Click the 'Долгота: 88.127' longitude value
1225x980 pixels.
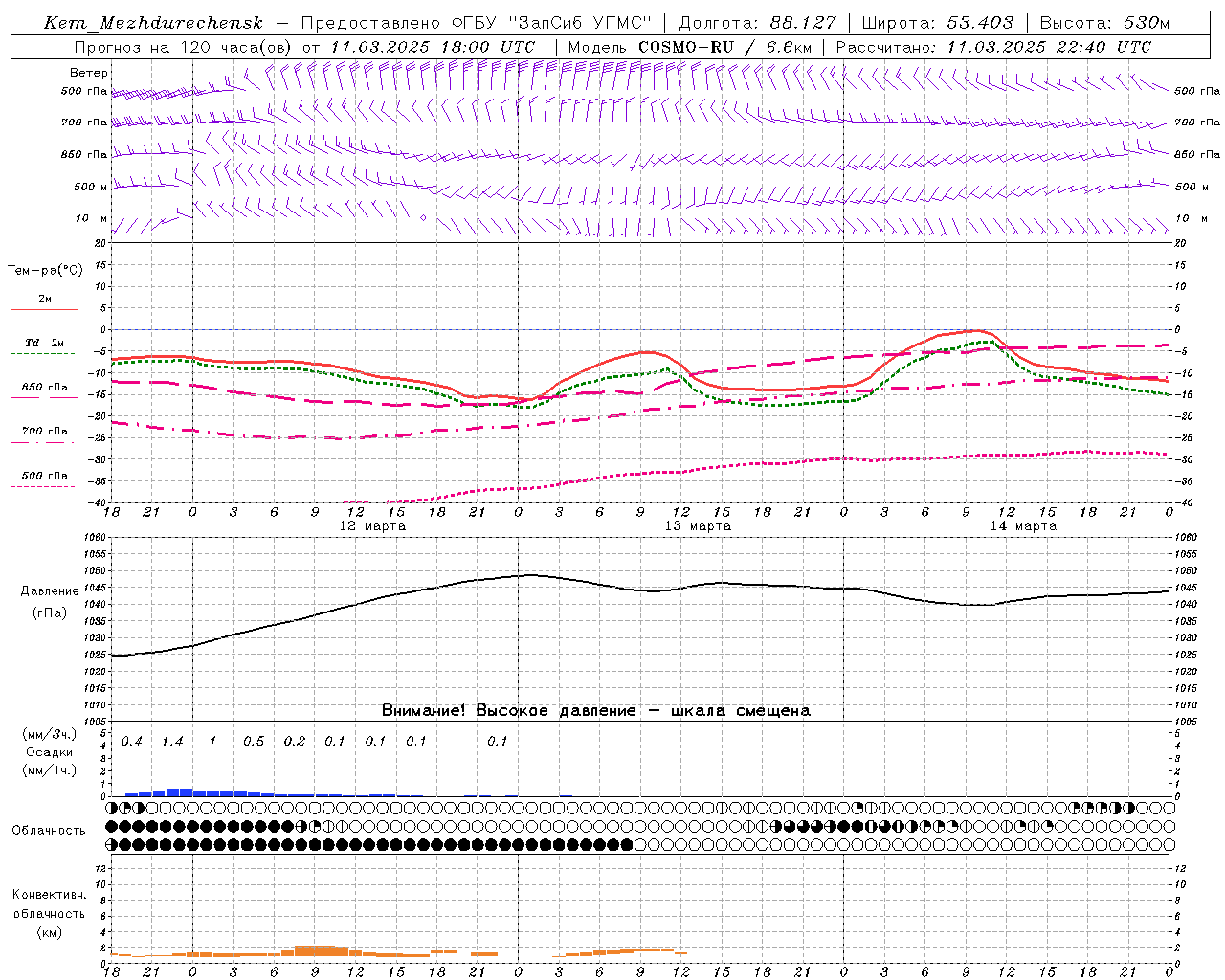tap(757, 23)
